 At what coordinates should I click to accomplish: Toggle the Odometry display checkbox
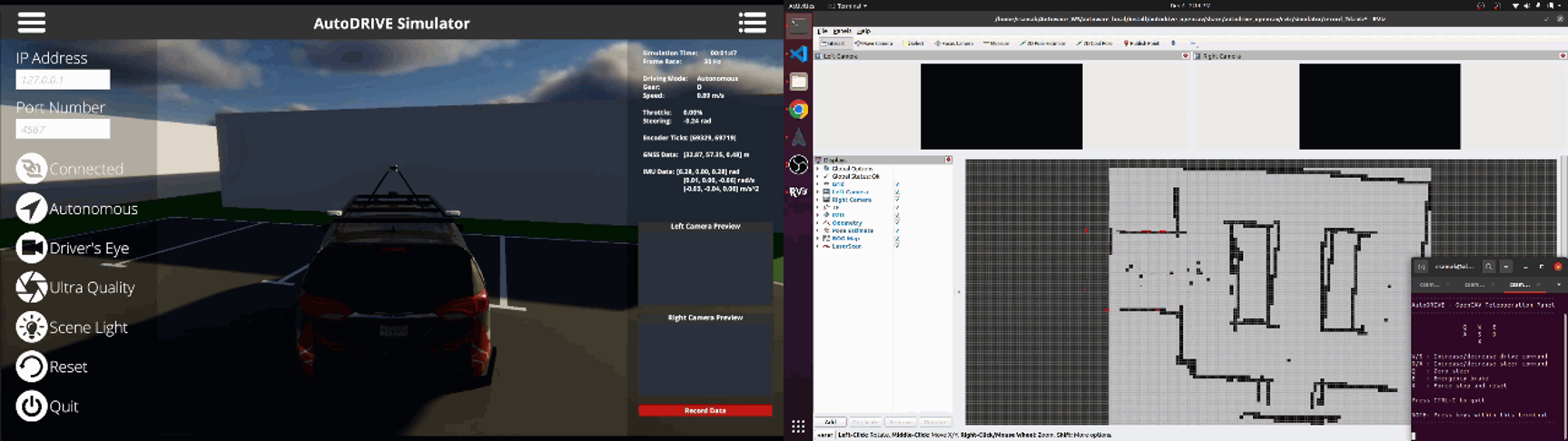pos(897,222)
